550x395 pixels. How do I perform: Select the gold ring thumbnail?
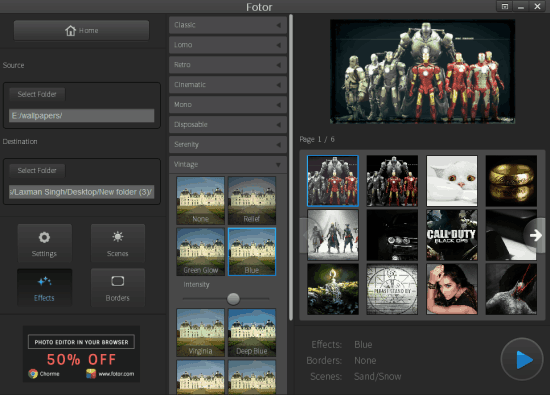[x=511, y=181]
